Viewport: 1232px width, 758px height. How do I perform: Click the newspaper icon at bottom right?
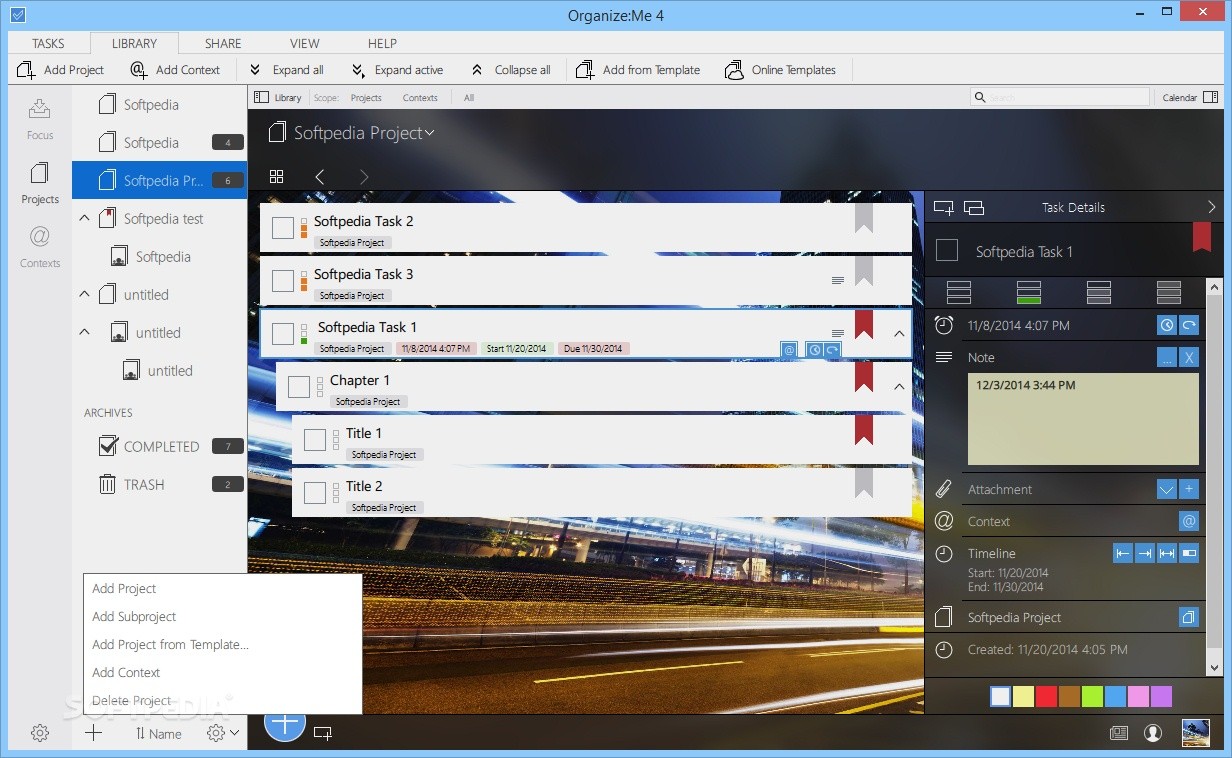point(1119,733)
